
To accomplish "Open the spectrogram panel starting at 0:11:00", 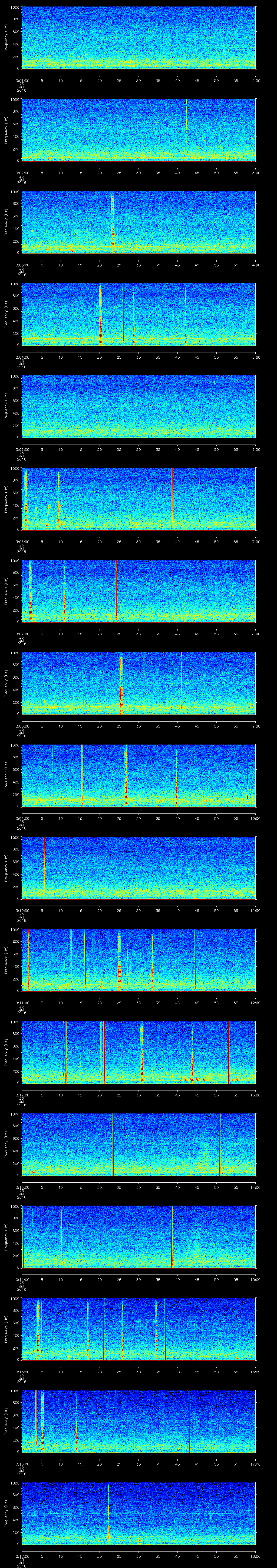I will click(139, 960).
